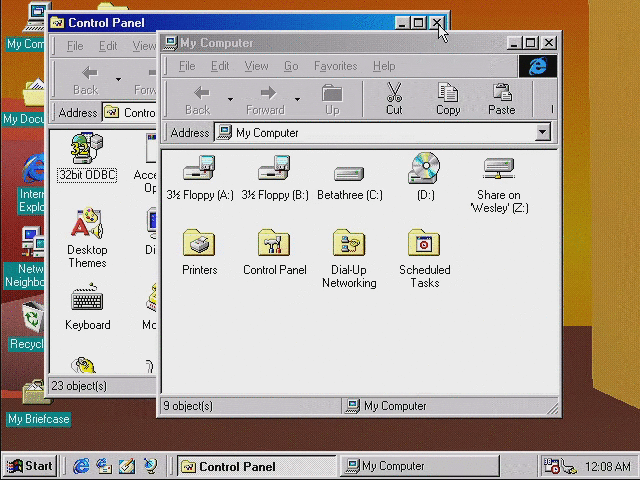The height and width of the screenshot is (480, 640).
Task: Click the Forward button in My Computer
Action: point(265,99)
